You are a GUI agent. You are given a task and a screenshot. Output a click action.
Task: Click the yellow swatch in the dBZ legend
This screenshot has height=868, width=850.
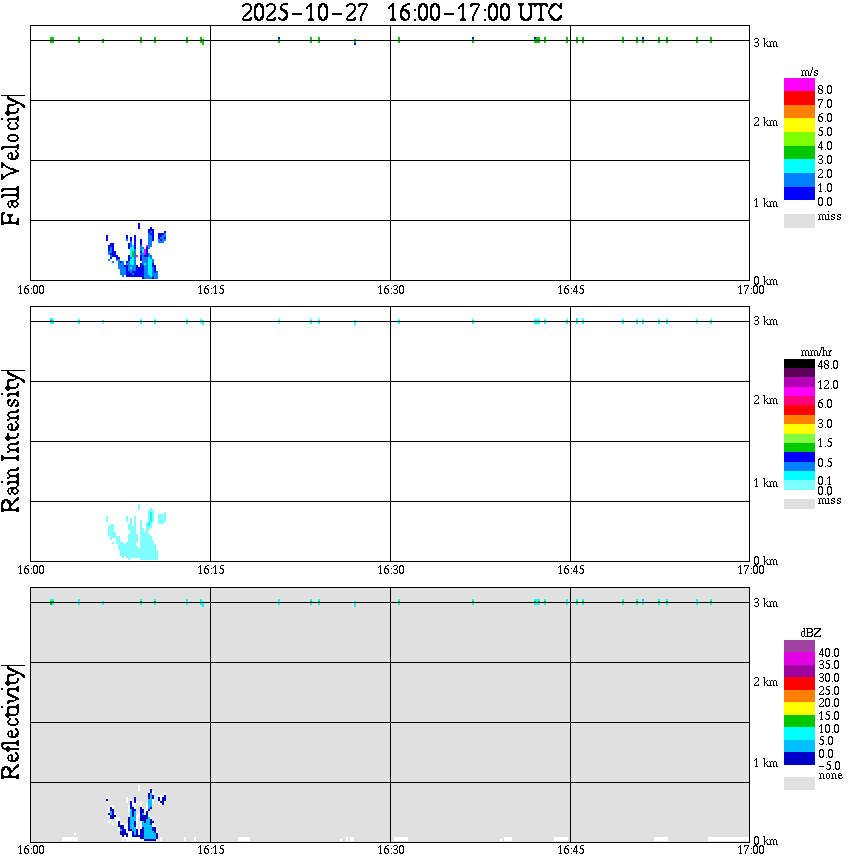[x=799, y=709]
